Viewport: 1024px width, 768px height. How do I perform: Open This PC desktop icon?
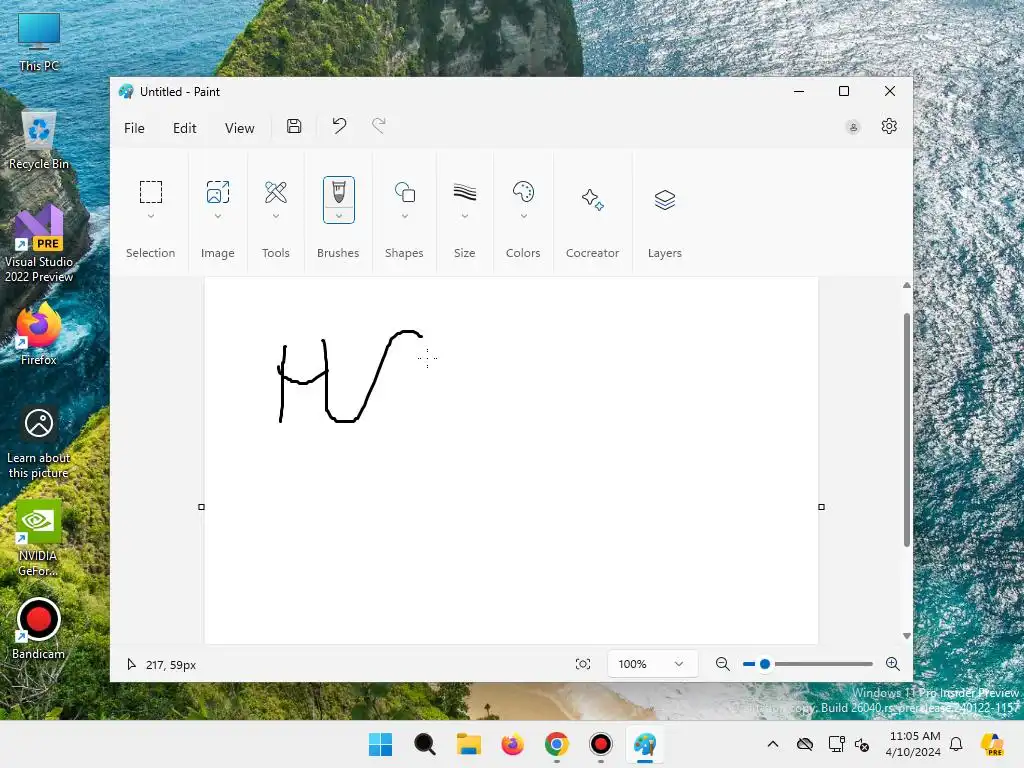[x=39, y=42]
